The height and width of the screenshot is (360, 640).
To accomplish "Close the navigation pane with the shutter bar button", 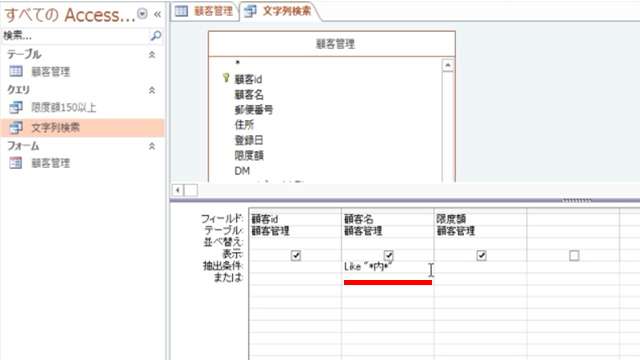I will click(158, 14).
